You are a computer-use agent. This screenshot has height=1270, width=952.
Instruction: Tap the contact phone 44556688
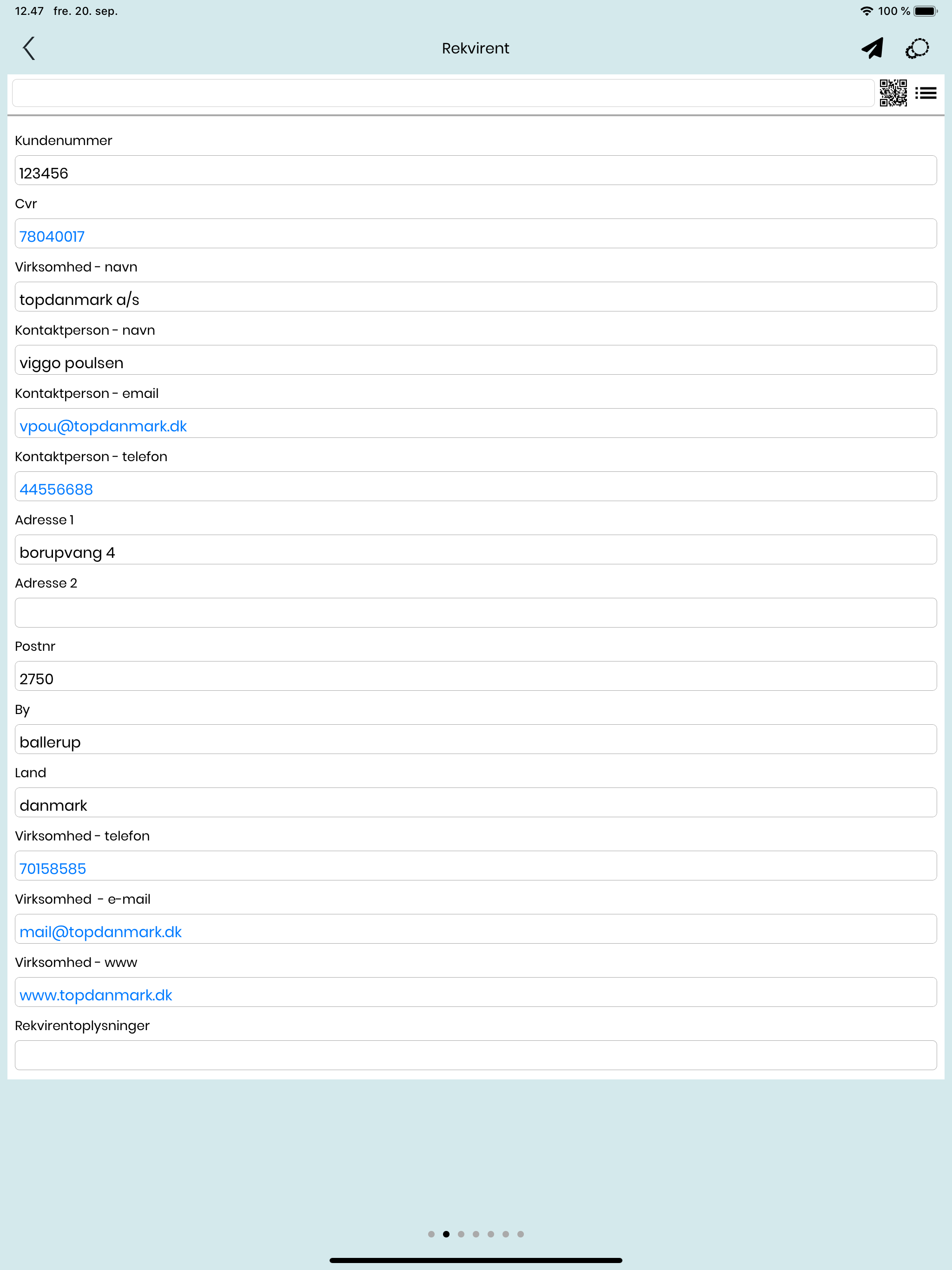[56, 489]
